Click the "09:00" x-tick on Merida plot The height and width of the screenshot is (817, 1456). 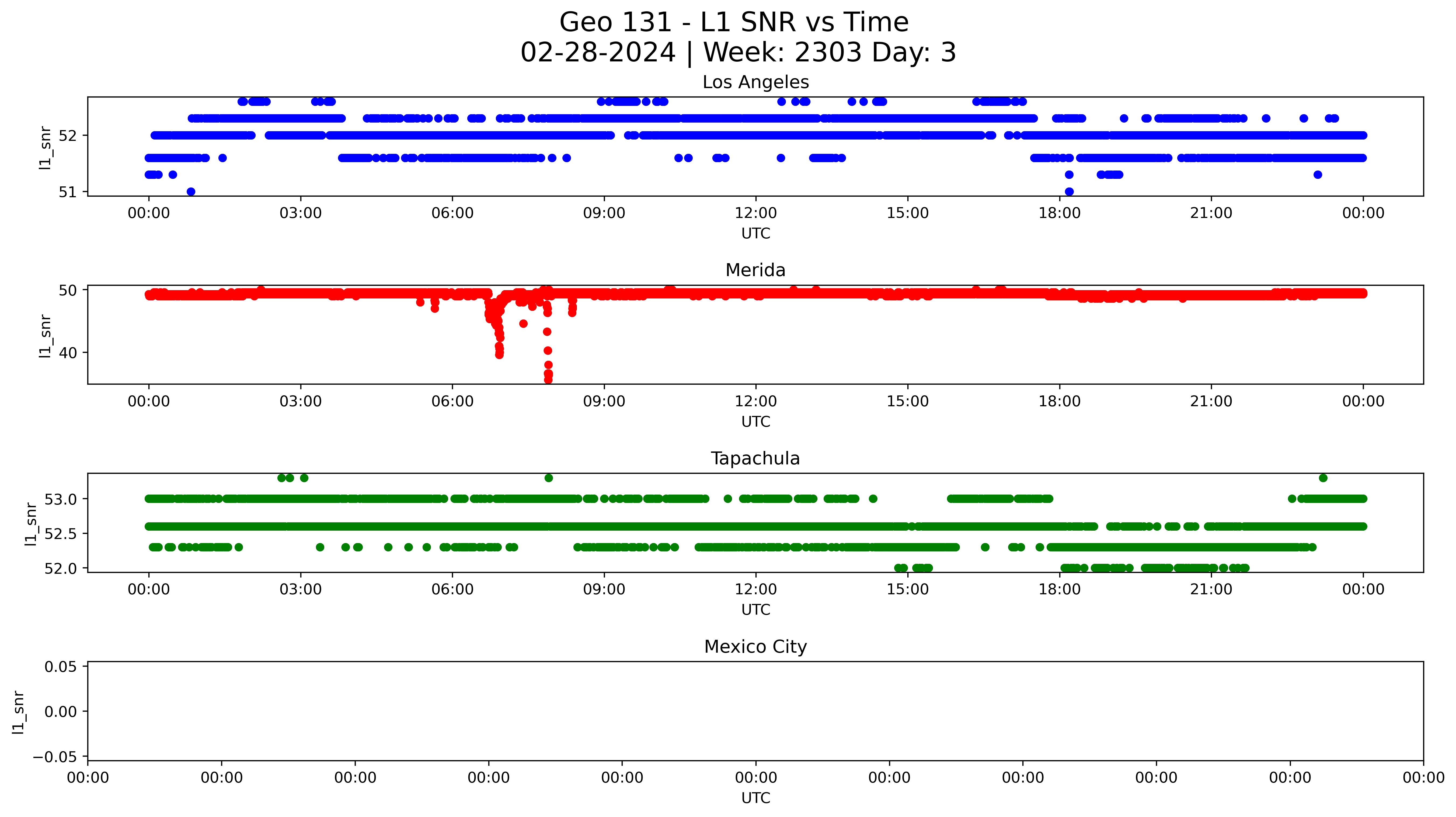tap(604, 402)
